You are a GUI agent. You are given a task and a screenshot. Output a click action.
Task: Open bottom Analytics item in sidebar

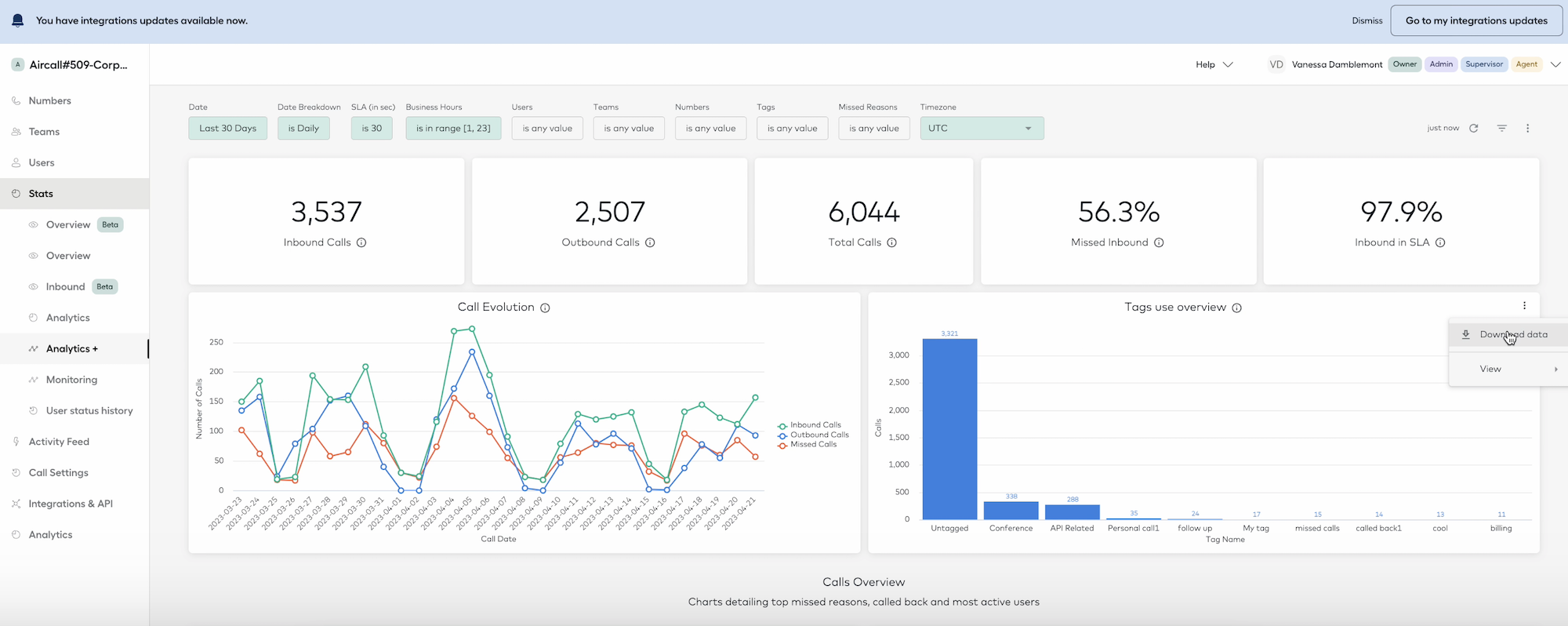pyautogui.click(x=50, y=534)
